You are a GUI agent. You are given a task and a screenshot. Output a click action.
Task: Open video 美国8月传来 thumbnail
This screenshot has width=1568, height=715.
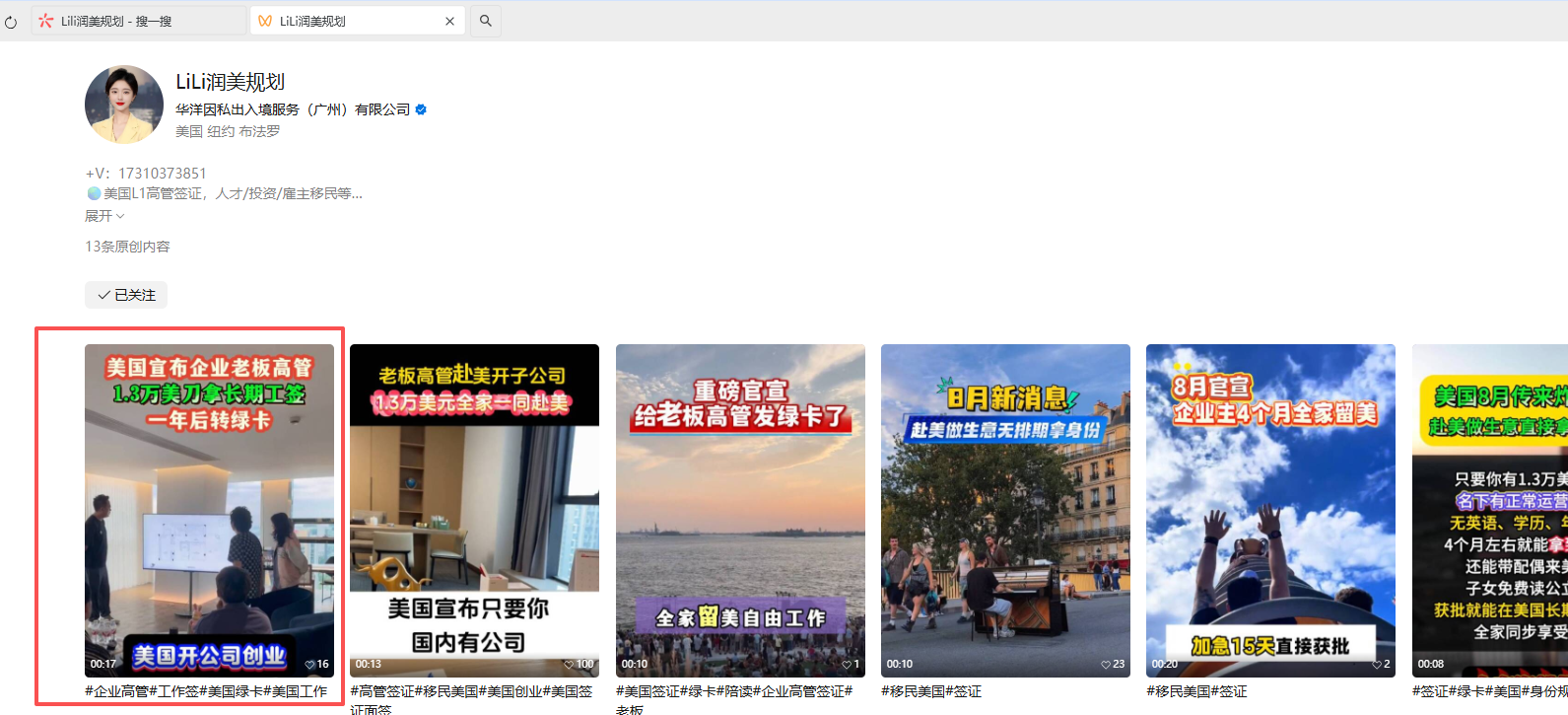tap(1490, 510)
